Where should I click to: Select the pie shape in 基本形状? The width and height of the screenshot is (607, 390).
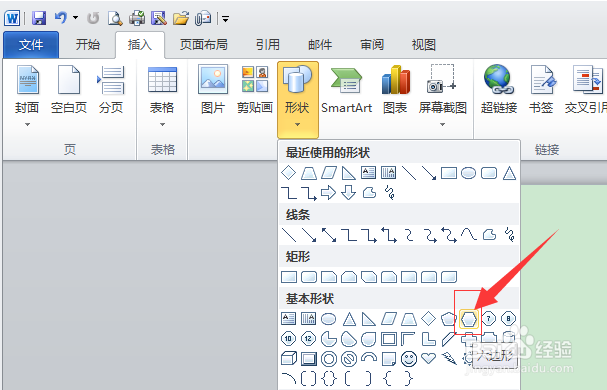(x=329, y=339)
